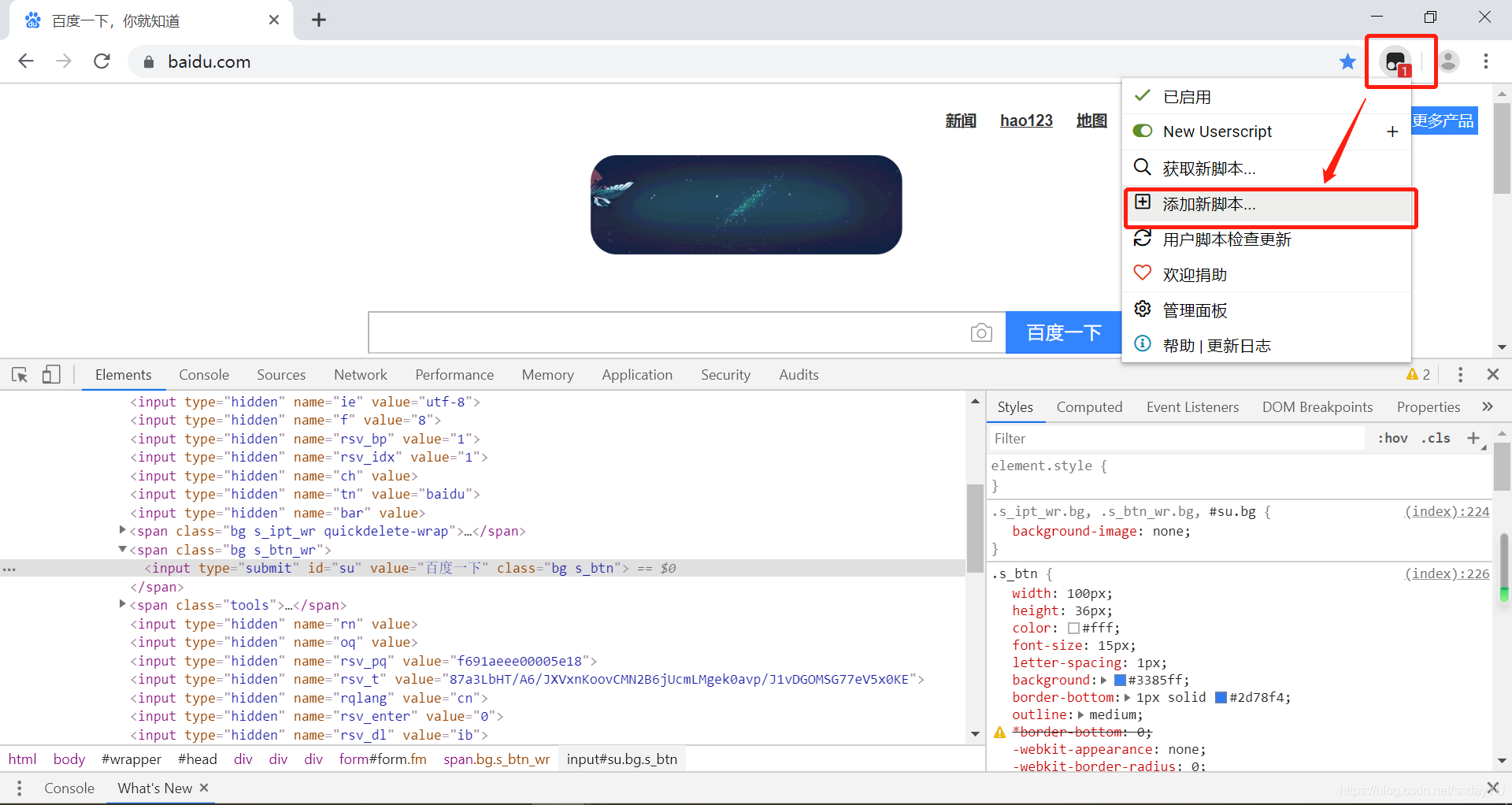The height and width of the screenshot is (805, 1512).
Task: Close the bottom drawer panel
Action: pos(1492,788)
